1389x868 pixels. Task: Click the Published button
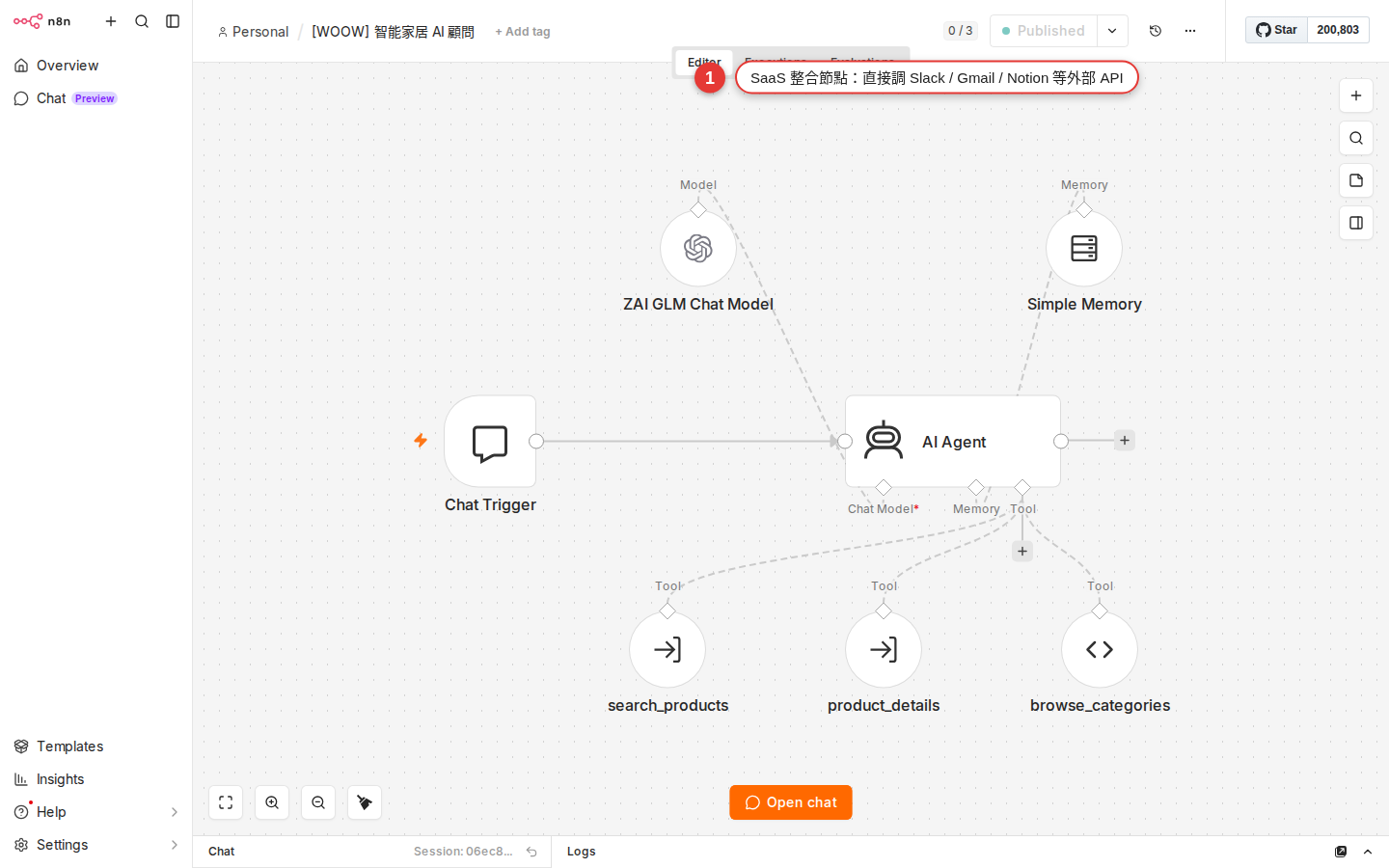click(1044, 31)
